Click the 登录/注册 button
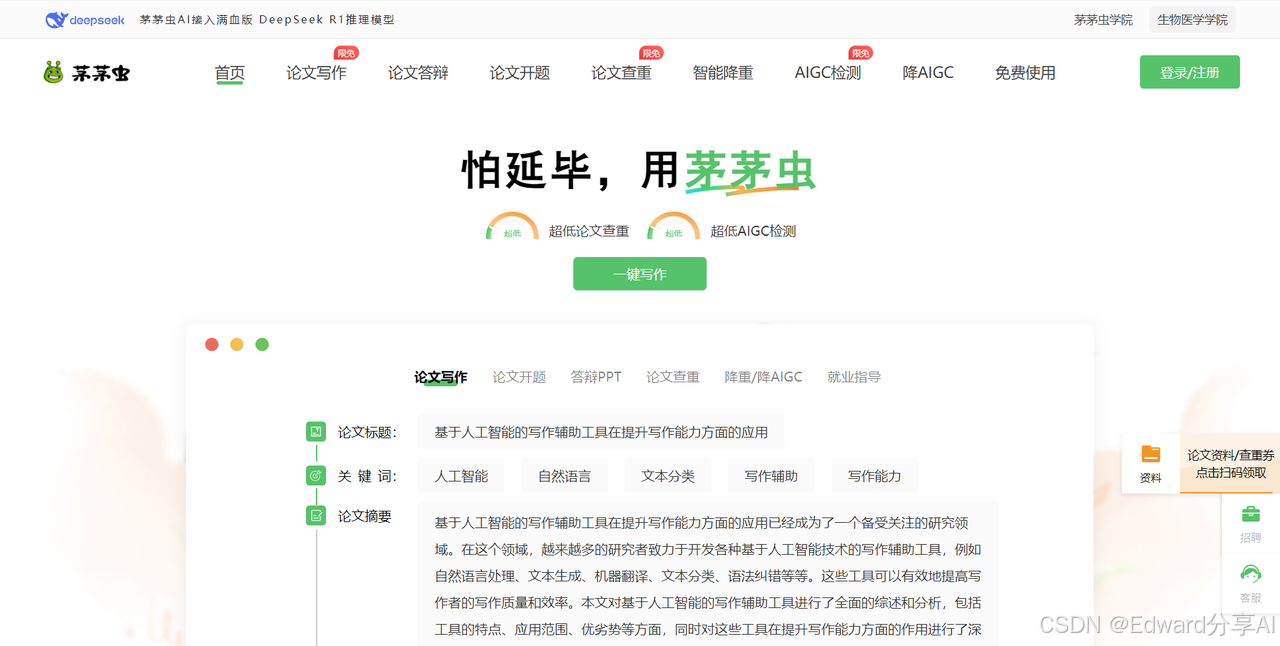 click(1190, 72)
